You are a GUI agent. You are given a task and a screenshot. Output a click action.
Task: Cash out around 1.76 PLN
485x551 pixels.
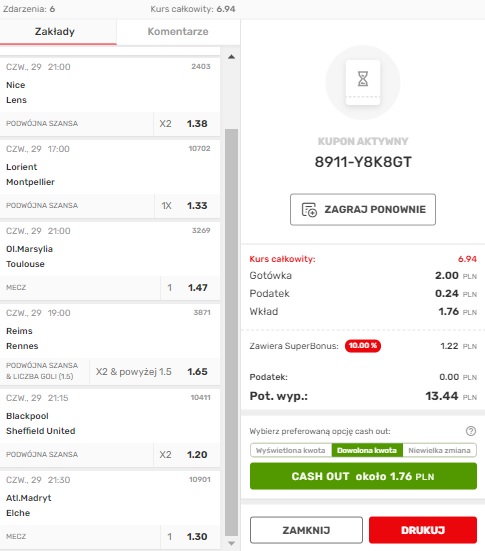click(x=363, y=476)
